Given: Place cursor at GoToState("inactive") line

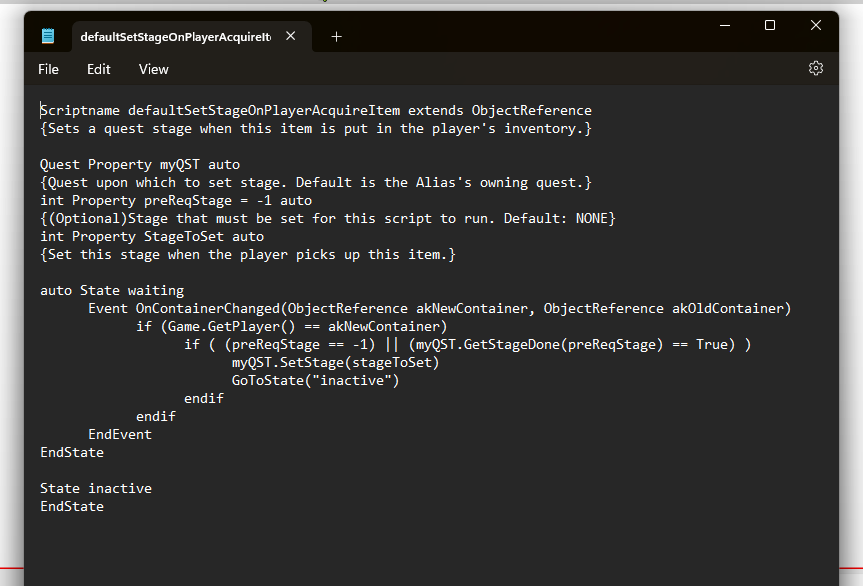Looking at the screenshot, I should [x=315, y=381].
